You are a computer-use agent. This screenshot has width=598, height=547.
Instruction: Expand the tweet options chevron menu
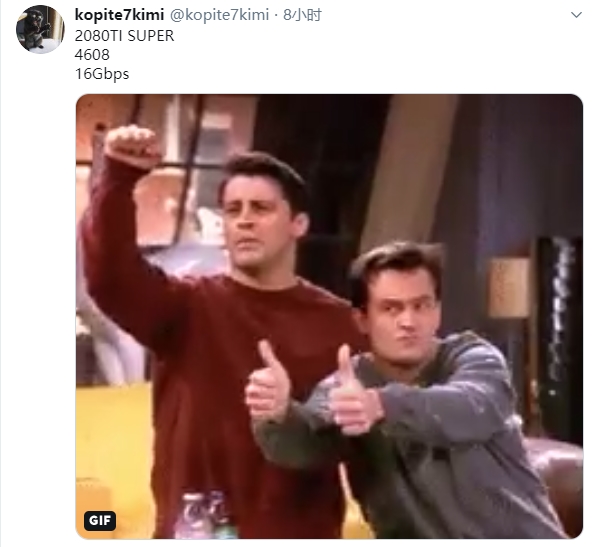pyautogui.click(x=576, y=15)
